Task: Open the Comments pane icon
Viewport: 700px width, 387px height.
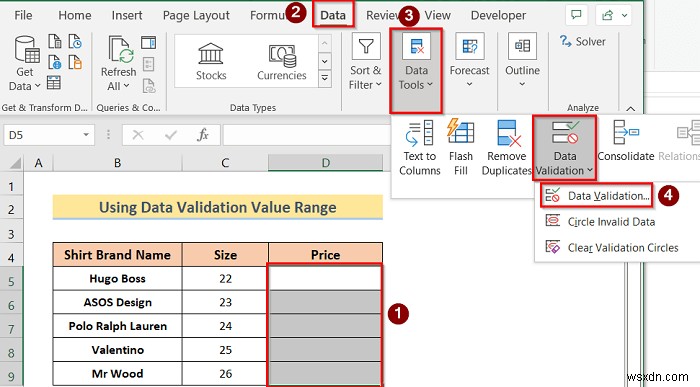Action: pos(576,16)
